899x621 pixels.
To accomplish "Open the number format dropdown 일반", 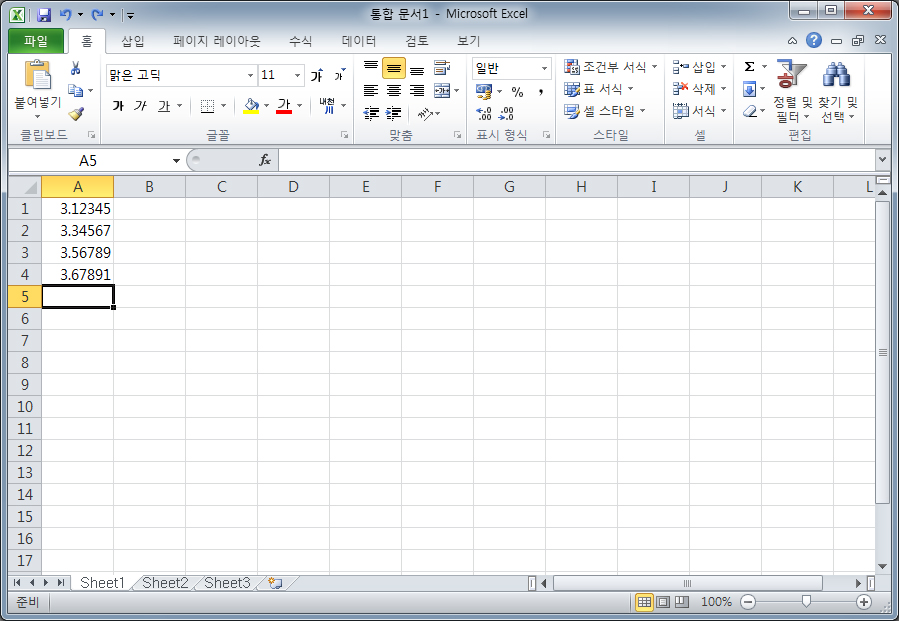I will click(544, 68).
